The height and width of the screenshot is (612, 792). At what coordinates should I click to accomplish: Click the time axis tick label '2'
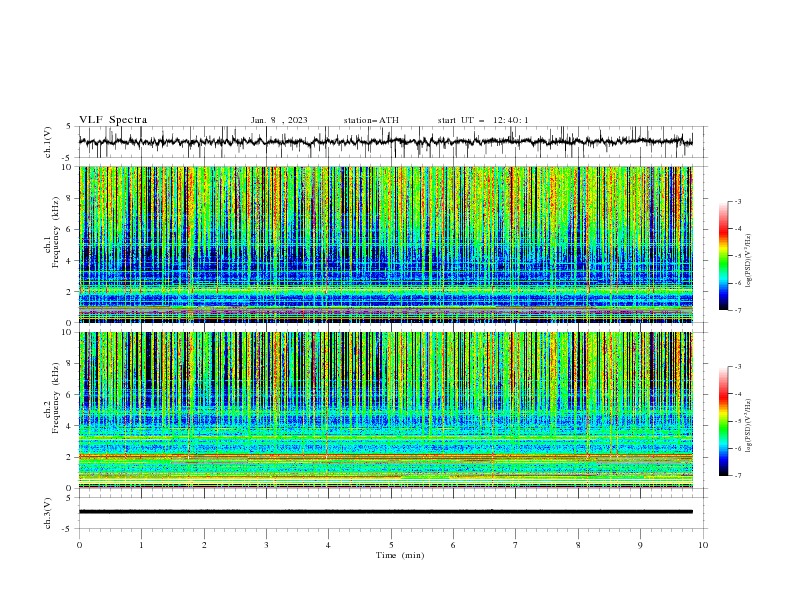coord(204,545)
